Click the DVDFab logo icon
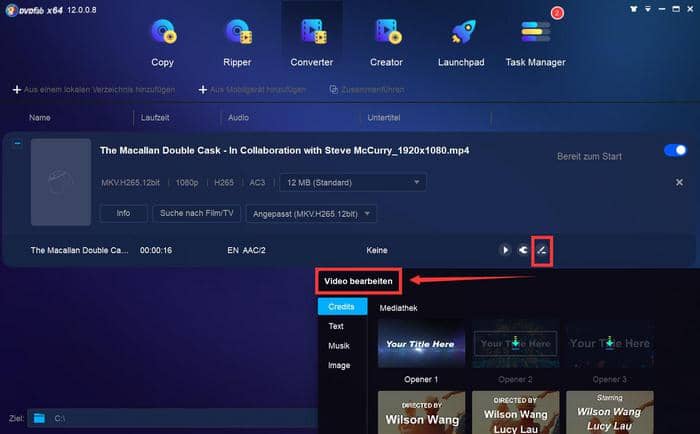Image resolution: width=700 pixels, height=434 pixels. click(12, 10)
